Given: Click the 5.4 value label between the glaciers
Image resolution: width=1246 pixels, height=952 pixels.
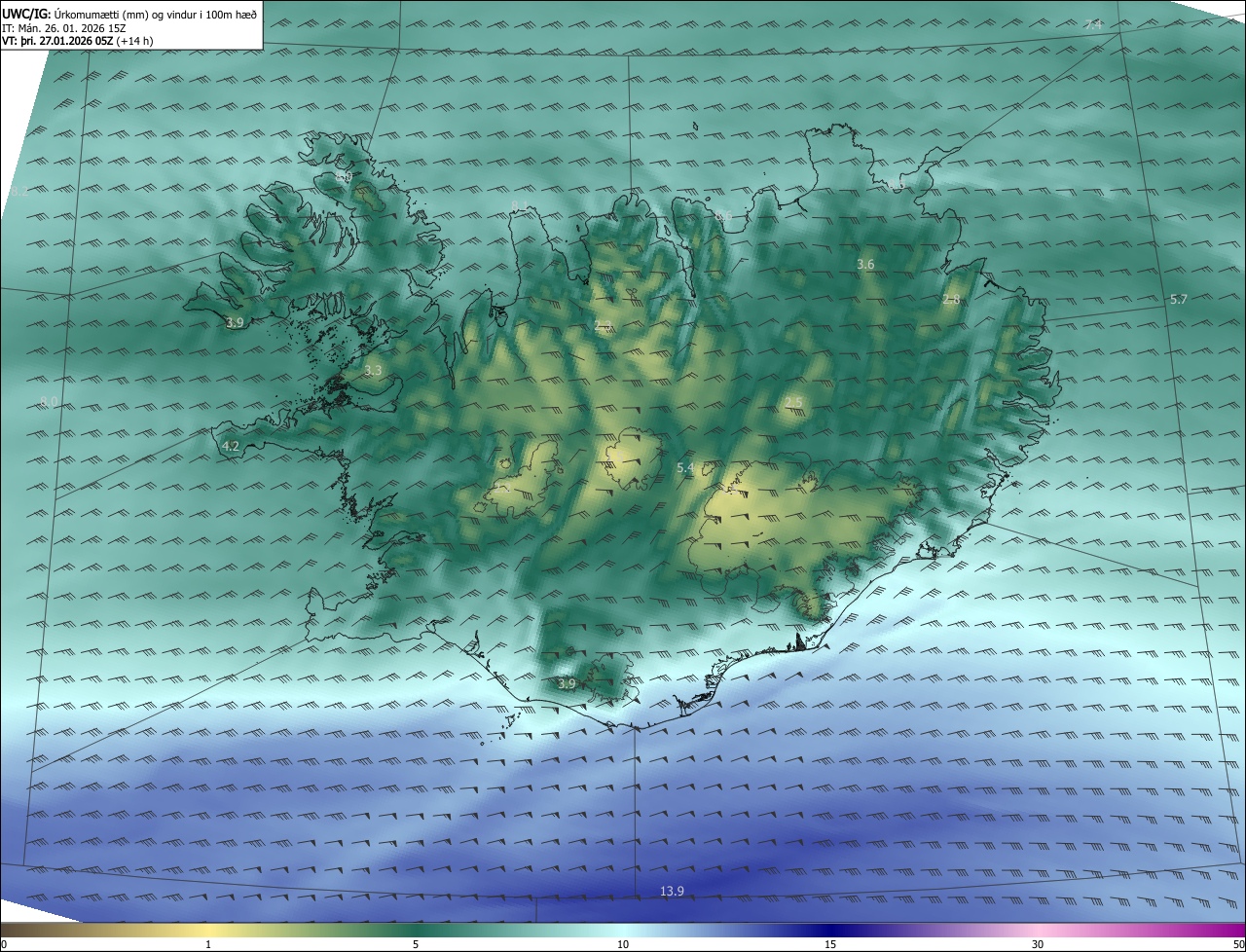Looking at the screenshot, I should point(685,468).
